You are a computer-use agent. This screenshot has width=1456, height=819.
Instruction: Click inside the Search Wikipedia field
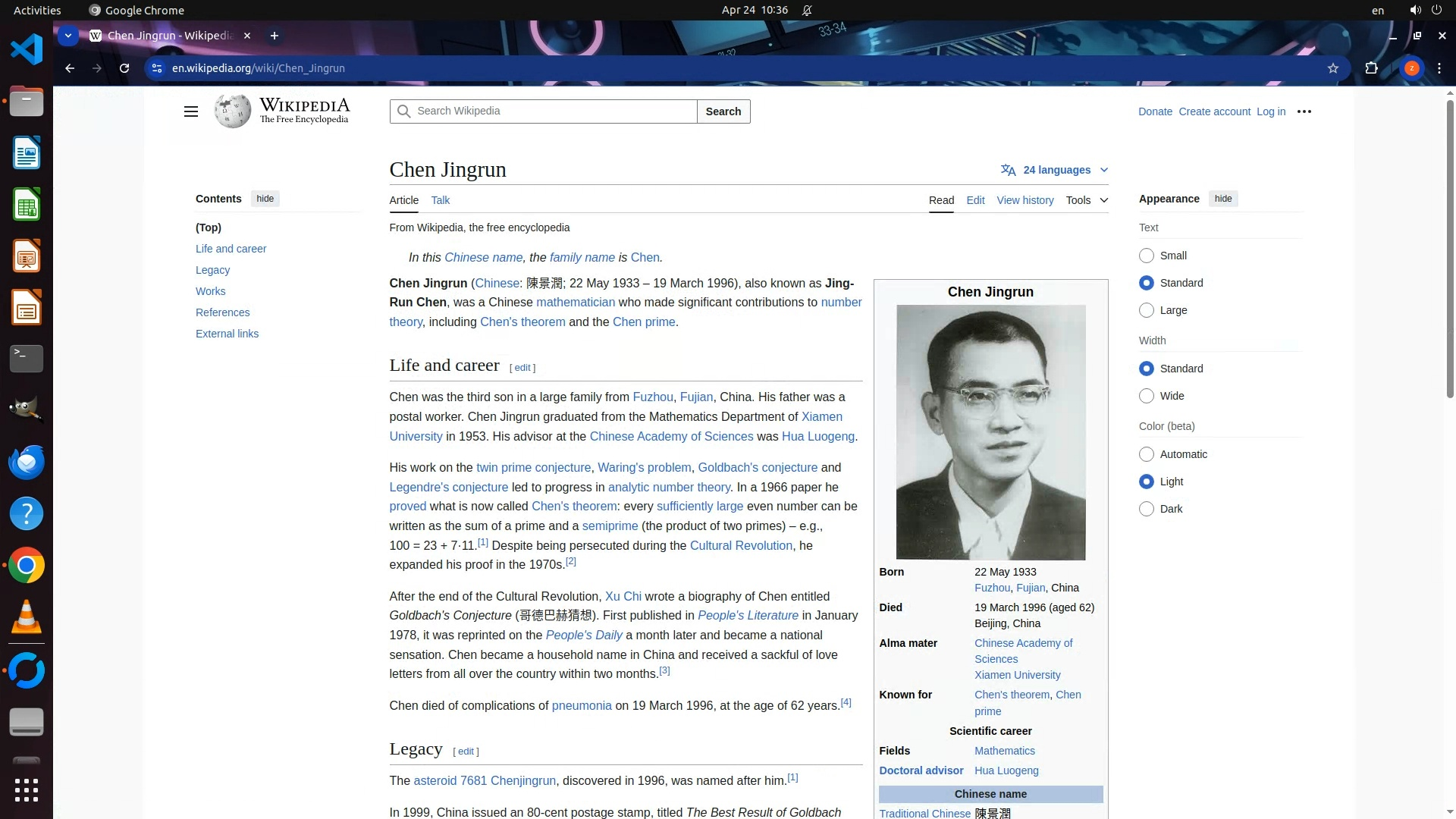(554, 111)
